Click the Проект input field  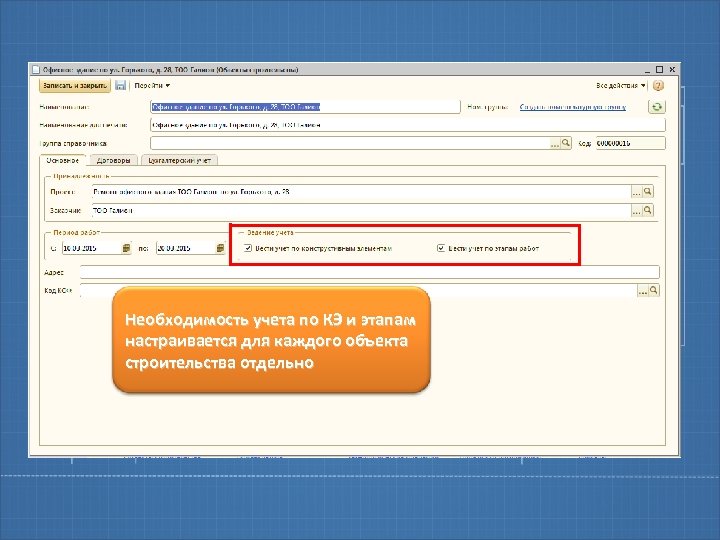pyautogui.click(x=361, y=192)
